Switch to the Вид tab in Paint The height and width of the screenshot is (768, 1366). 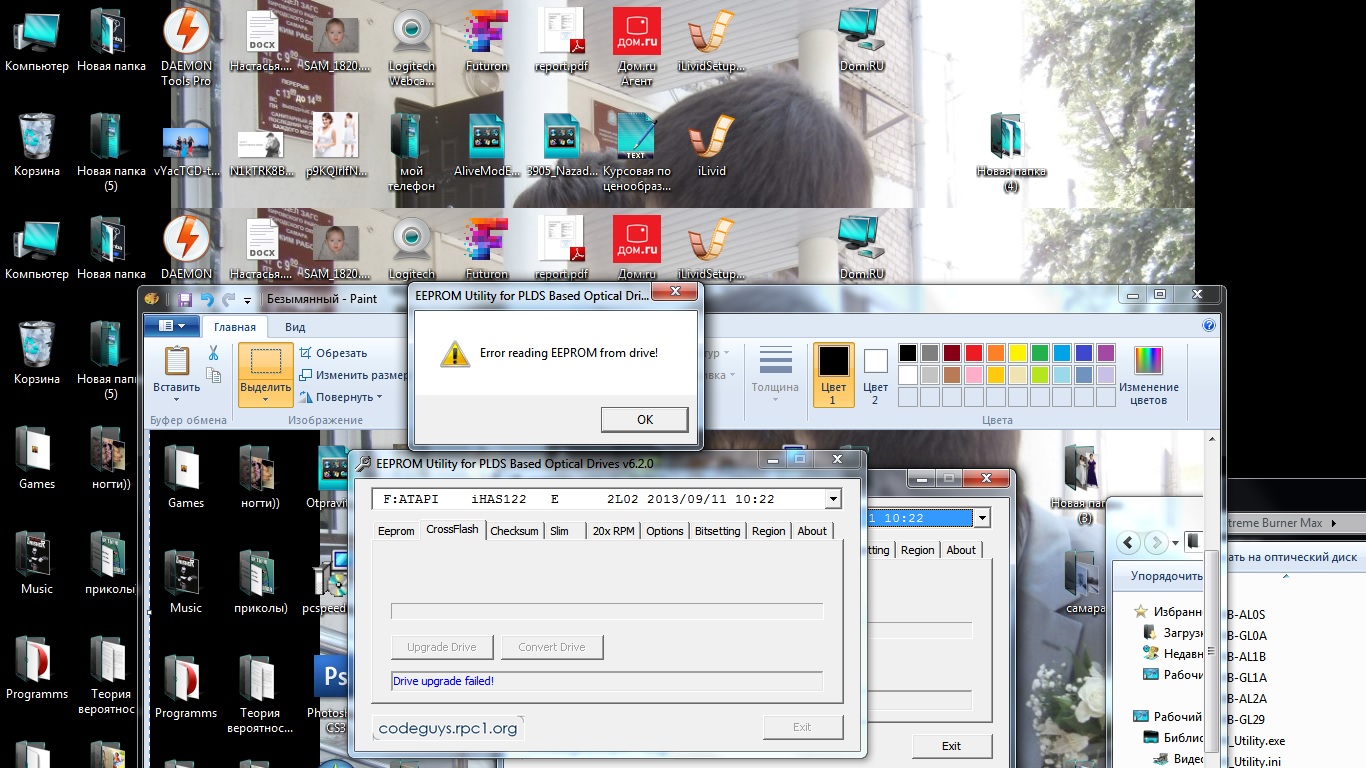coord(295,326)
